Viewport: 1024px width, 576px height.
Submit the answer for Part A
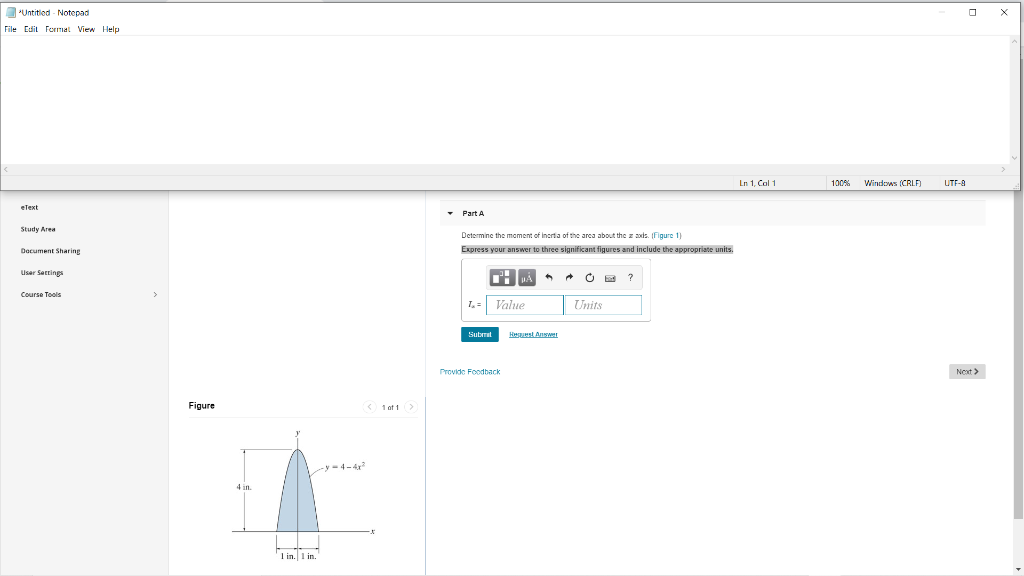pos(480,334)
